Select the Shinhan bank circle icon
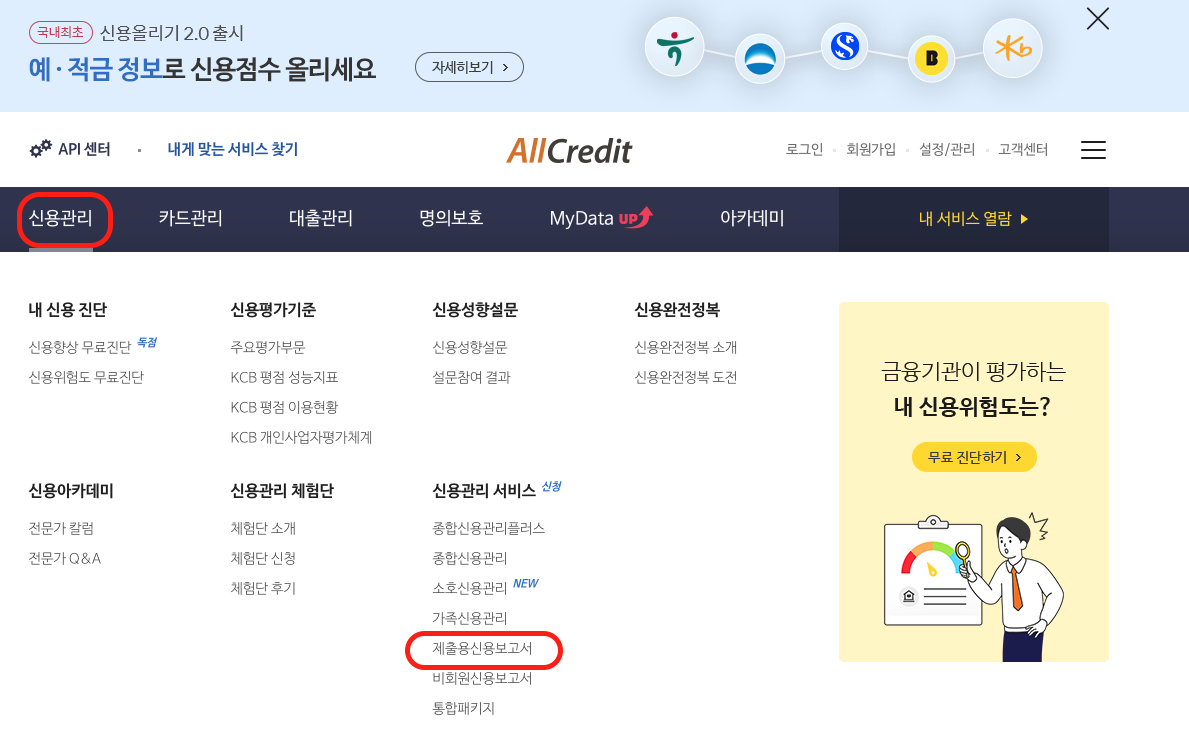 (843, 46)
